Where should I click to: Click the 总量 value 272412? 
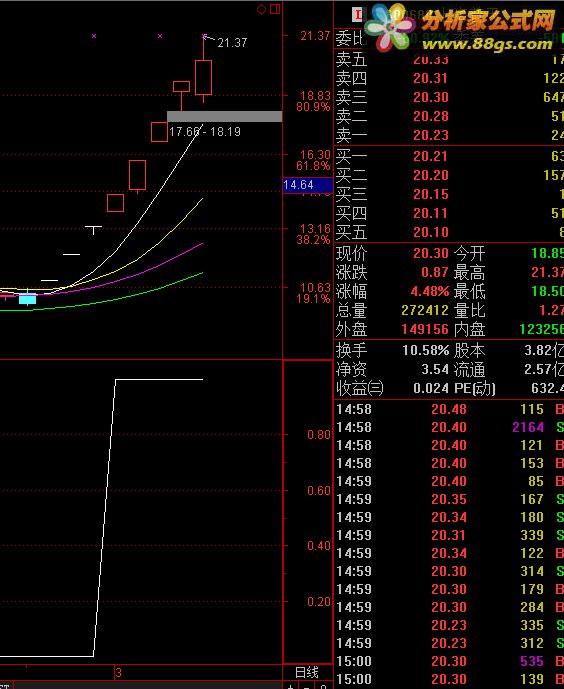425,310
